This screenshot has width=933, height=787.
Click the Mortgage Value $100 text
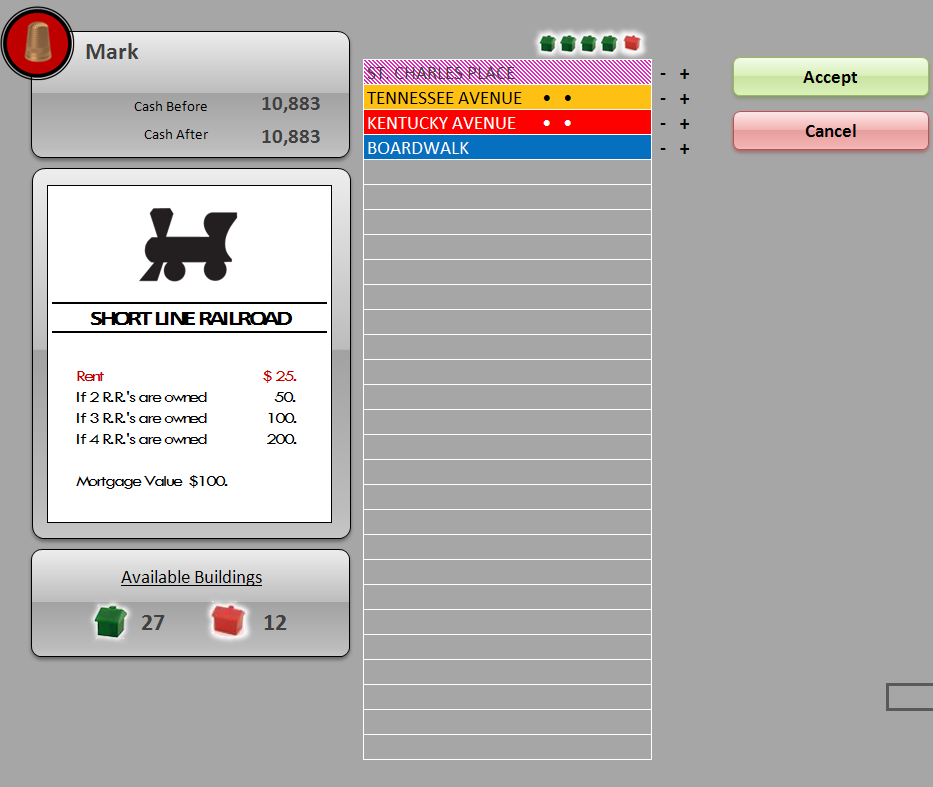[x=152, y=481]
